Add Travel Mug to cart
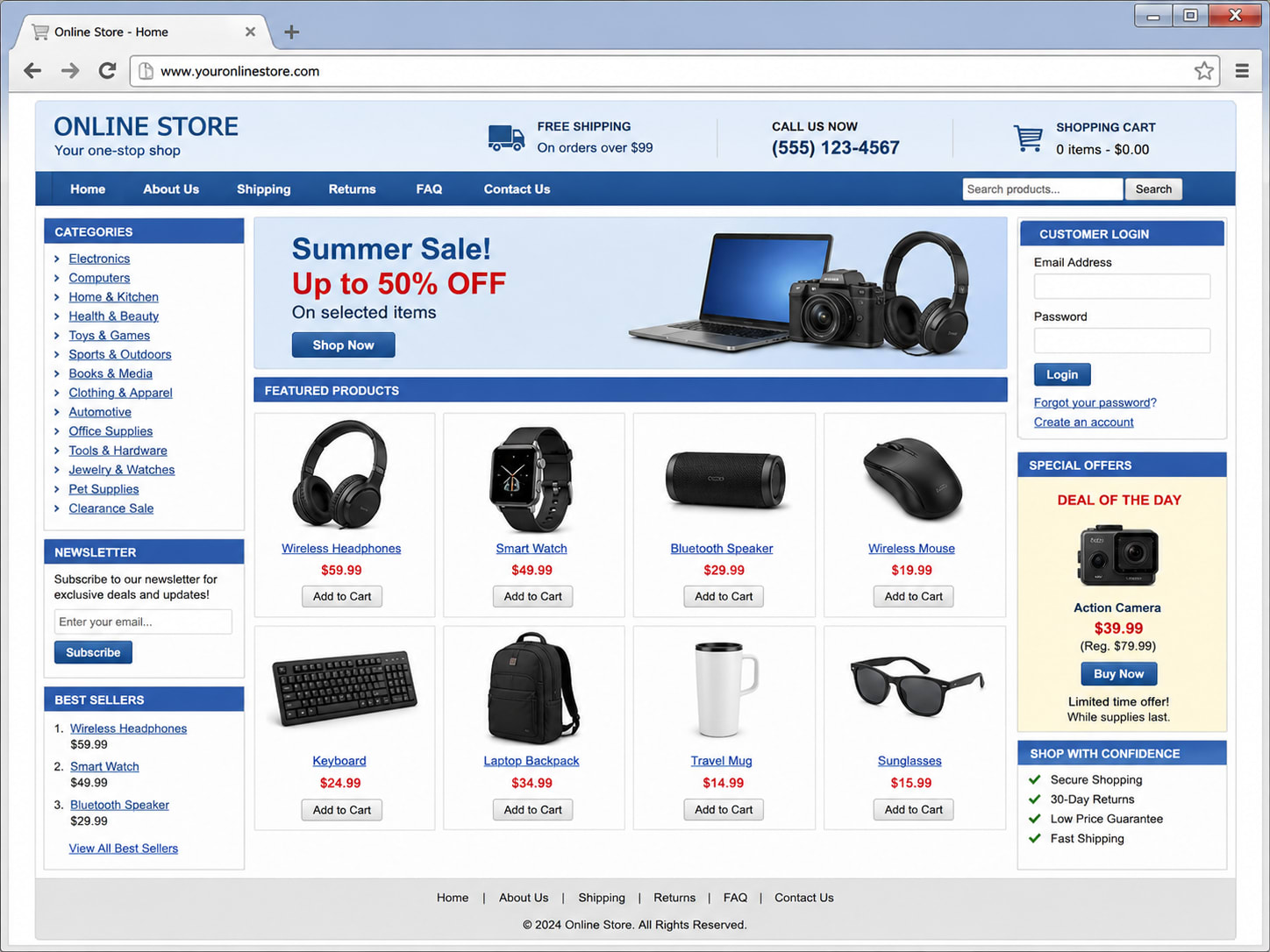 (724, 810)
